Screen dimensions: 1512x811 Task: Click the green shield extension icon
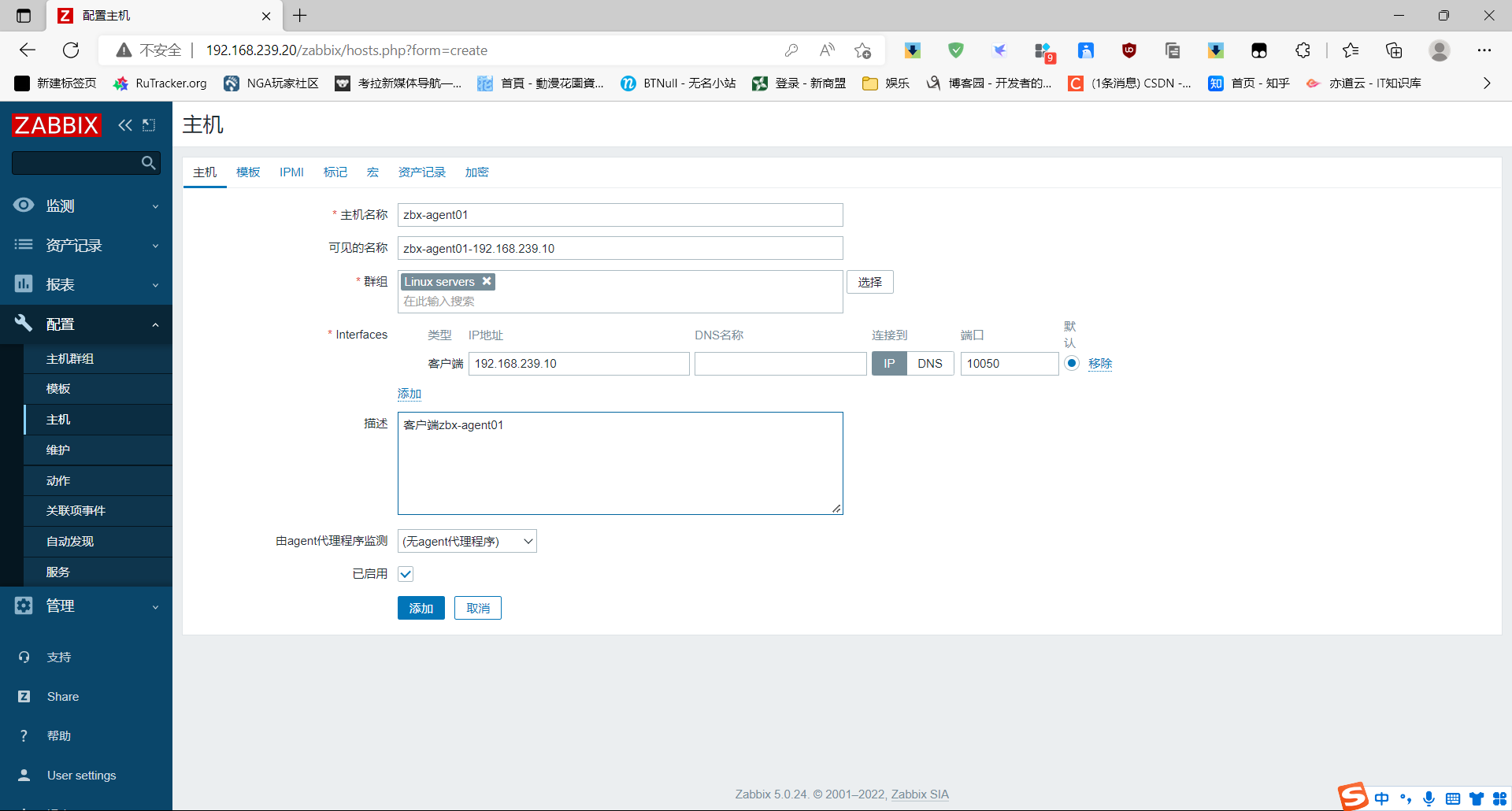[x=956, y=50]
